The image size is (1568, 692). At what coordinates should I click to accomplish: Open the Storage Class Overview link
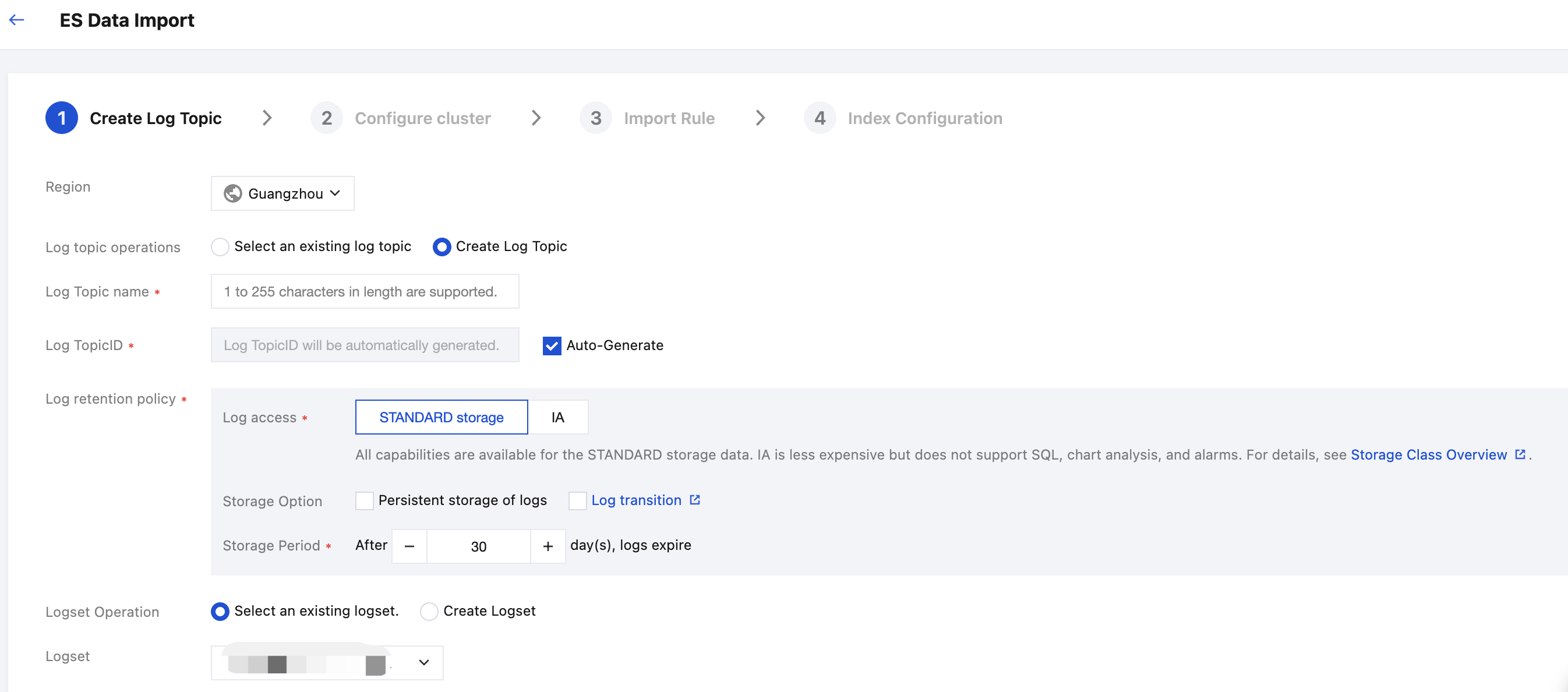[x=1428, y=455]
